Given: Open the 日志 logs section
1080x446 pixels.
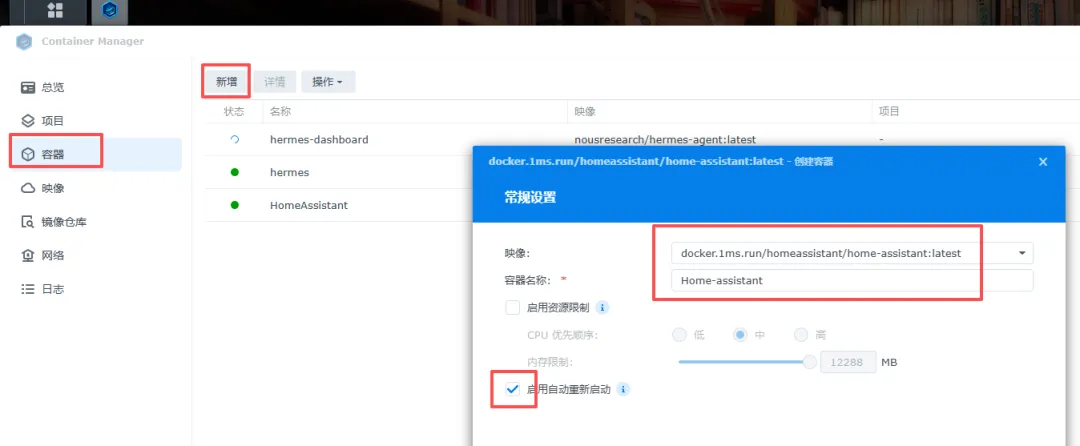Looking at the screenshot, I should coord(95,289).
